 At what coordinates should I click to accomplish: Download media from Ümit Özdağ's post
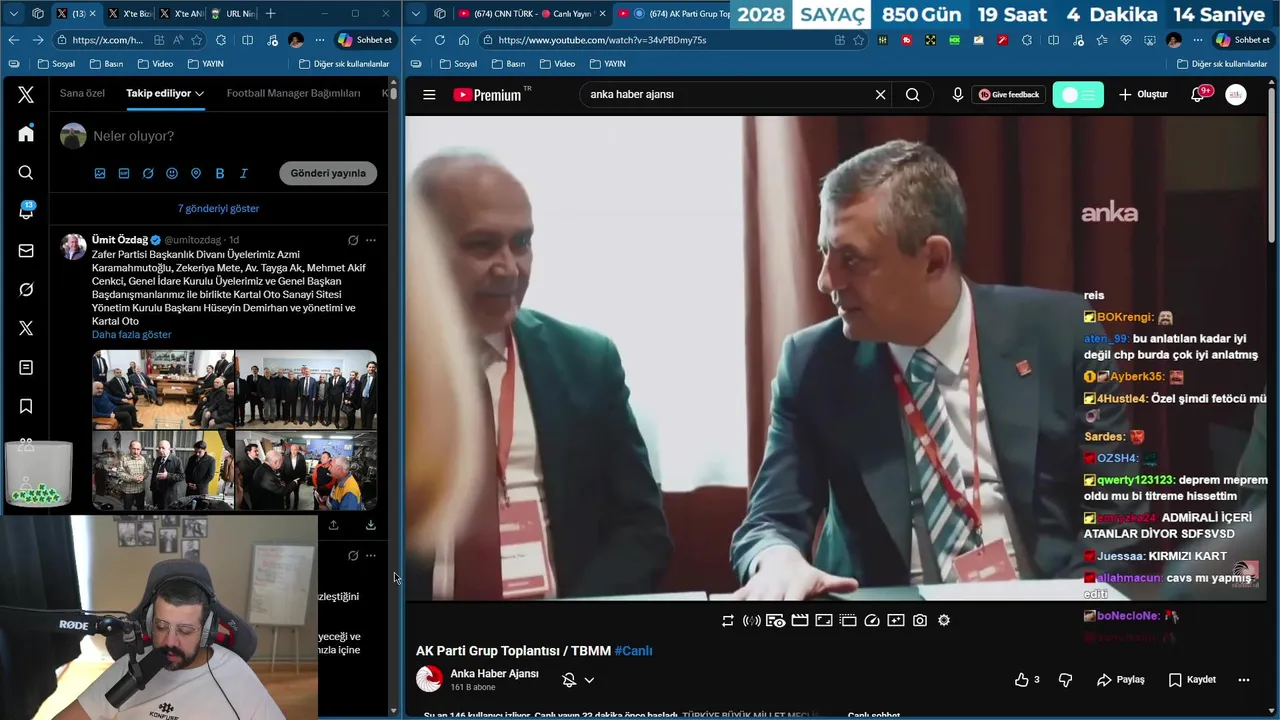point(370,525)
